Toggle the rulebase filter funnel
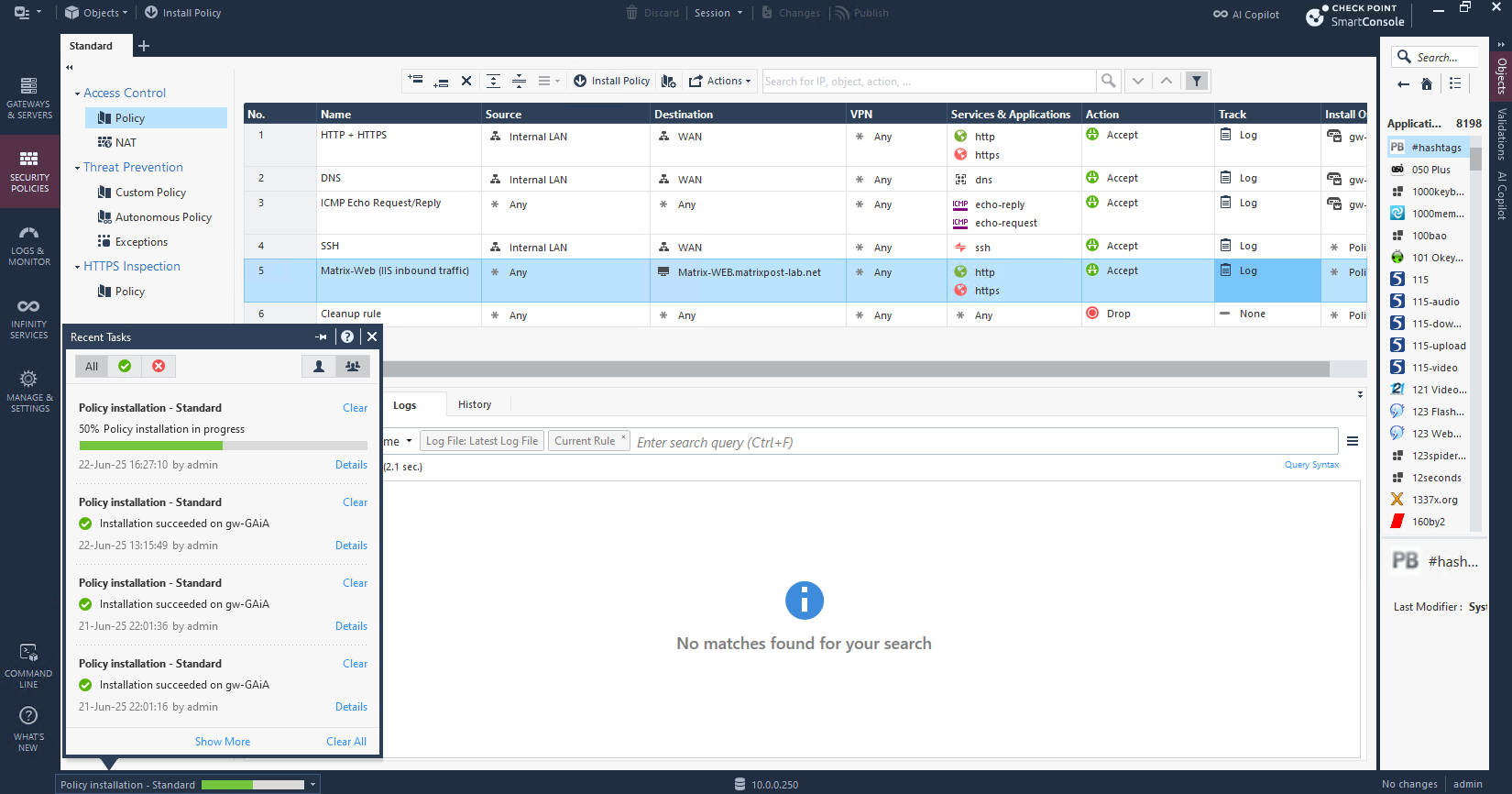The width and height of the screenshot is (1512, 794). [1197, 81]
